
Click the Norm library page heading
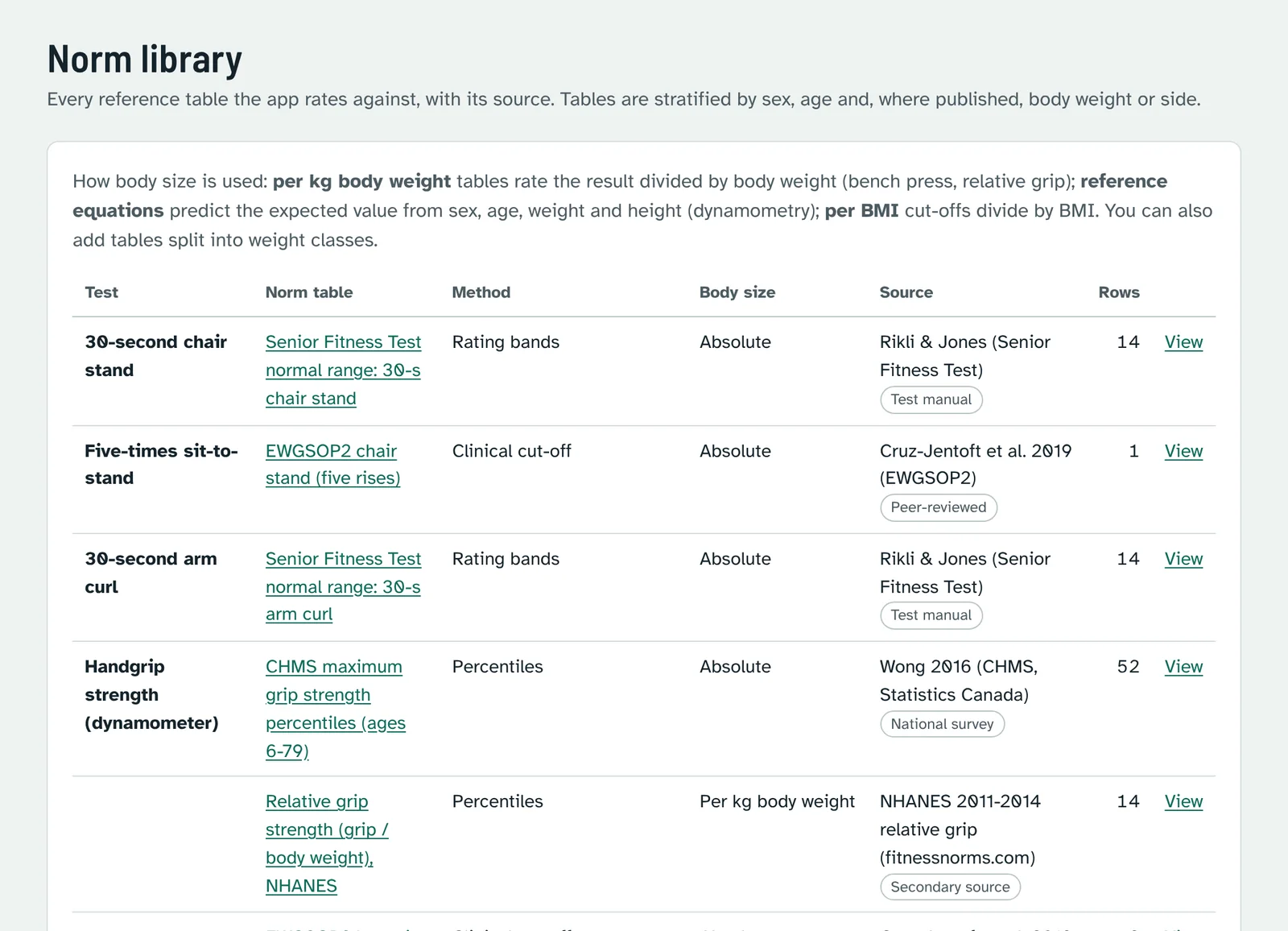[x=145, y=60]
